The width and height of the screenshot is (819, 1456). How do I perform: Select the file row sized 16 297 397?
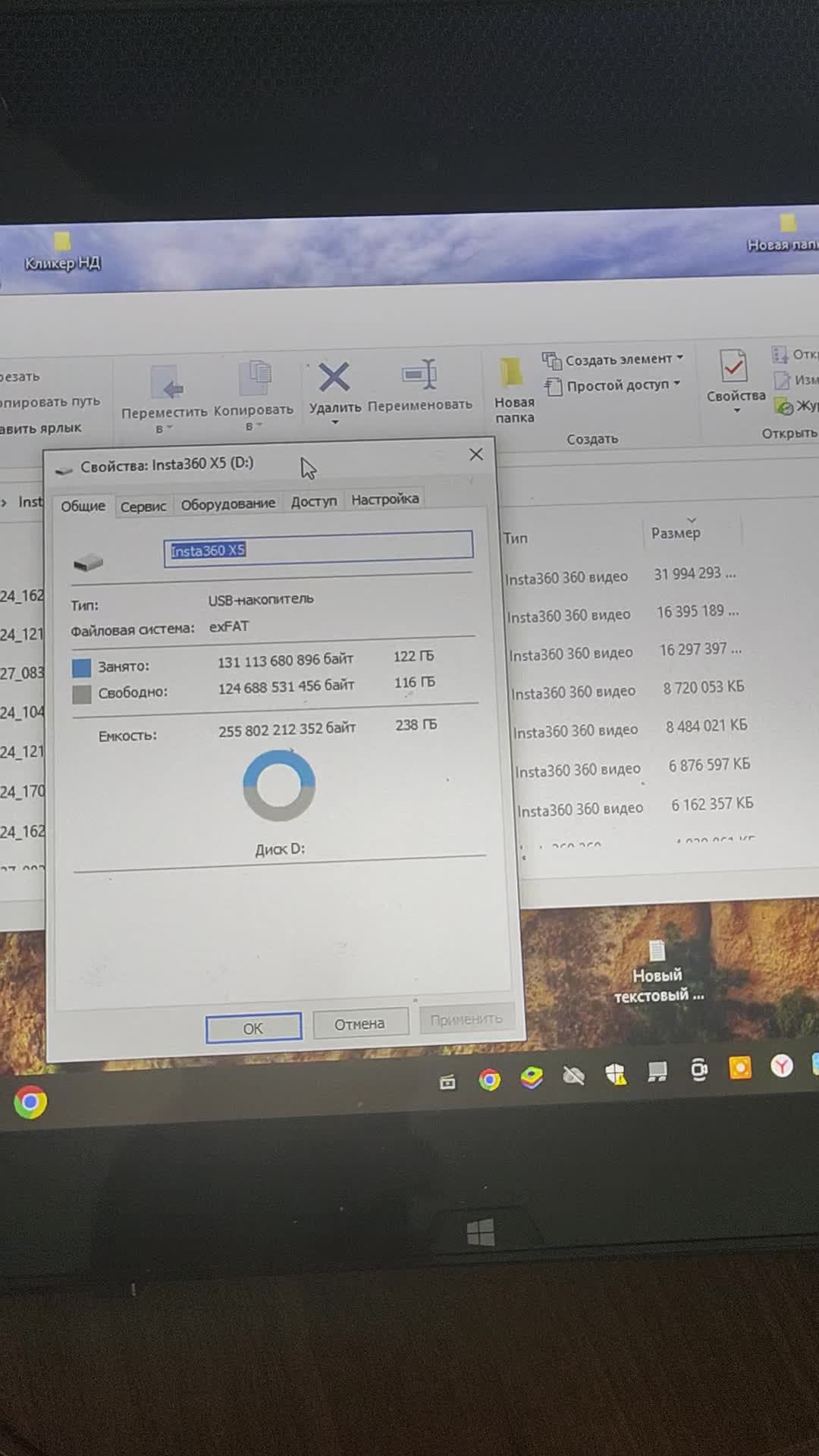(x=626, y=652)
